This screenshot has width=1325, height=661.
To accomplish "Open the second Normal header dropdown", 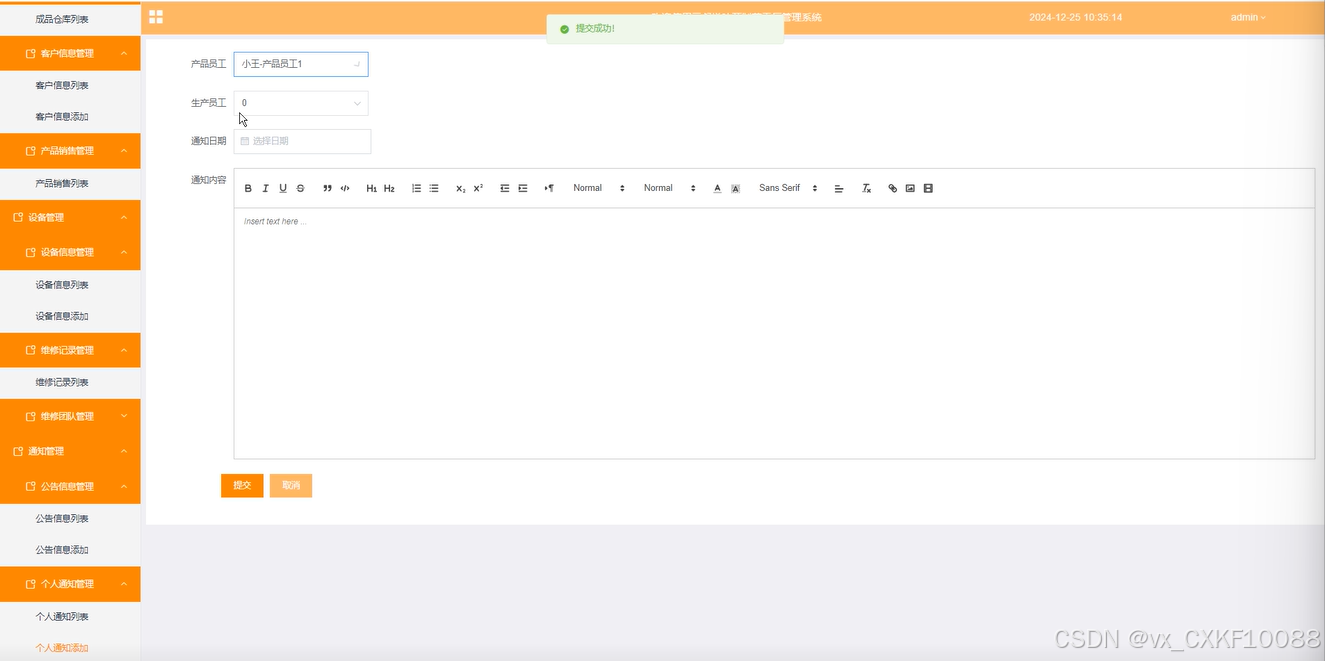I will click(x=669, y=188).
